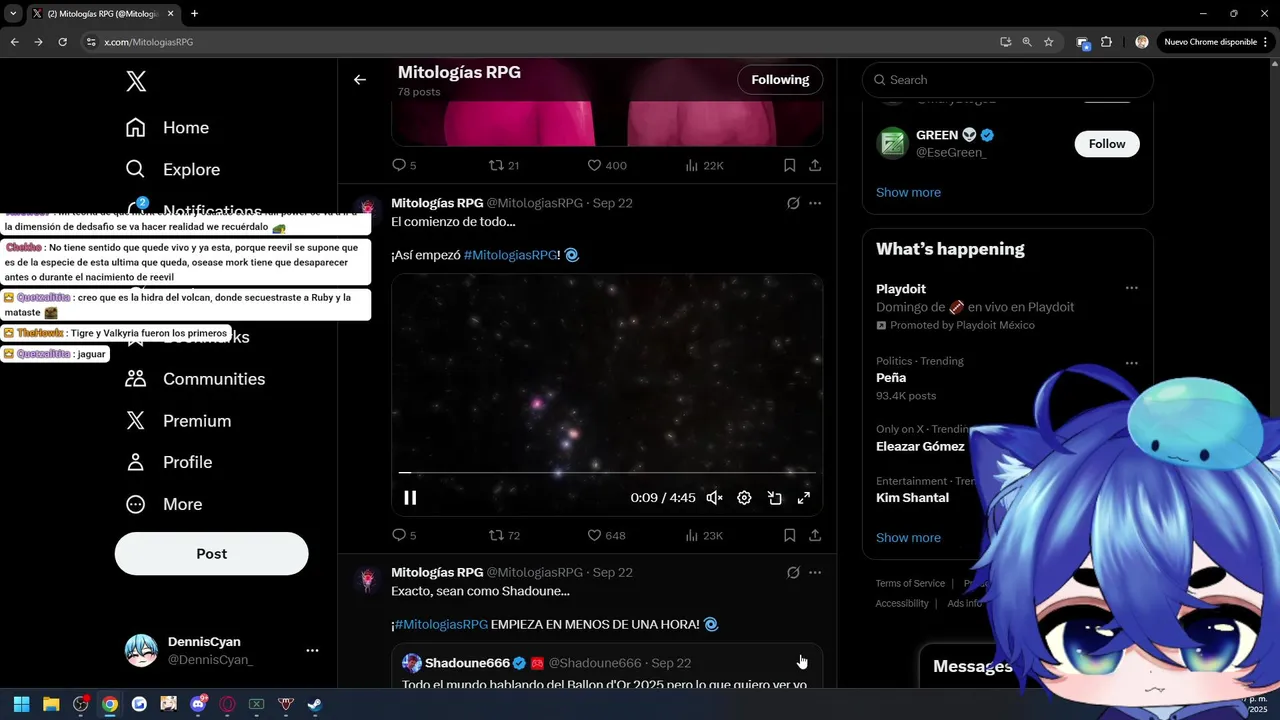
Task: Open Steam from the taskbar
Action: pos(315,704)
